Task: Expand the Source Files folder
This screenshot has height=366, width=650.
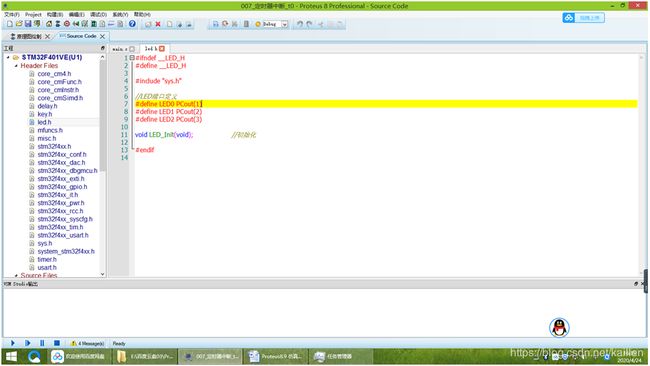Action: [x=16, y=275]
